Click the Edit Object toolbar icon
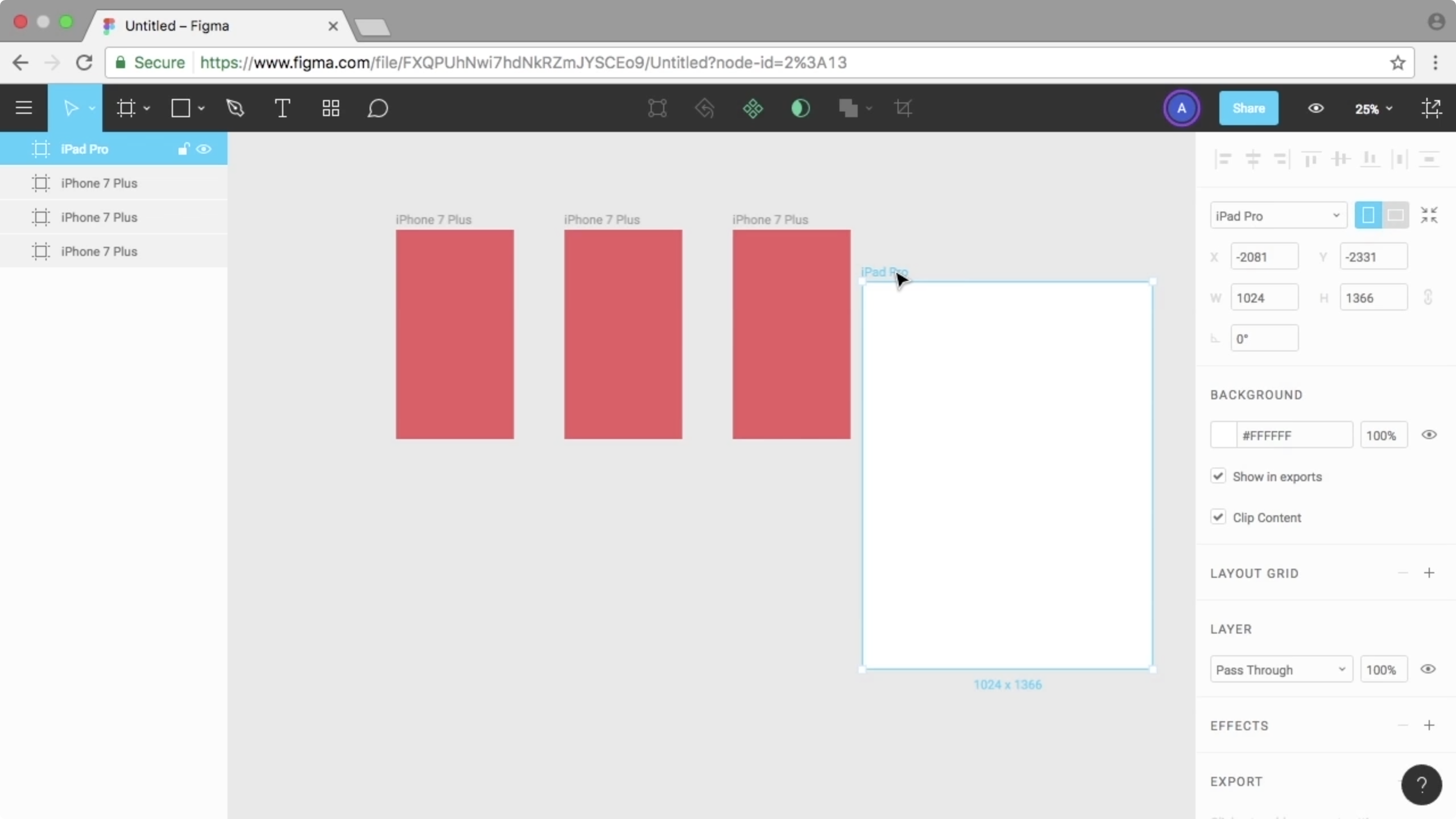Viewport: 1456px width, 819px height. click(657, 108)
